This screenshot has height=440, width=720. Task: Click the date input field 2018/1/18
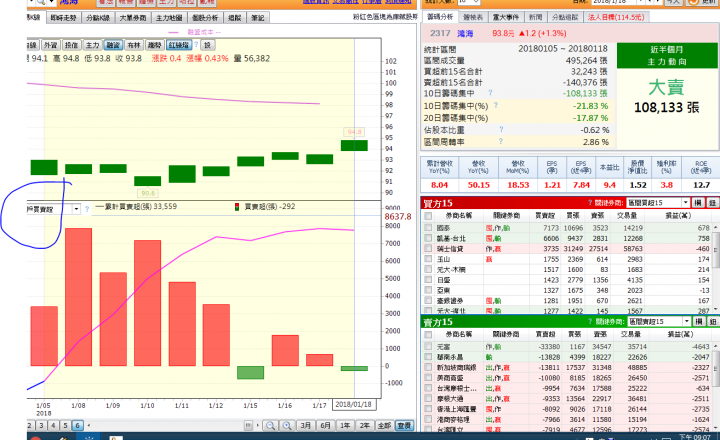pos(613,2)
